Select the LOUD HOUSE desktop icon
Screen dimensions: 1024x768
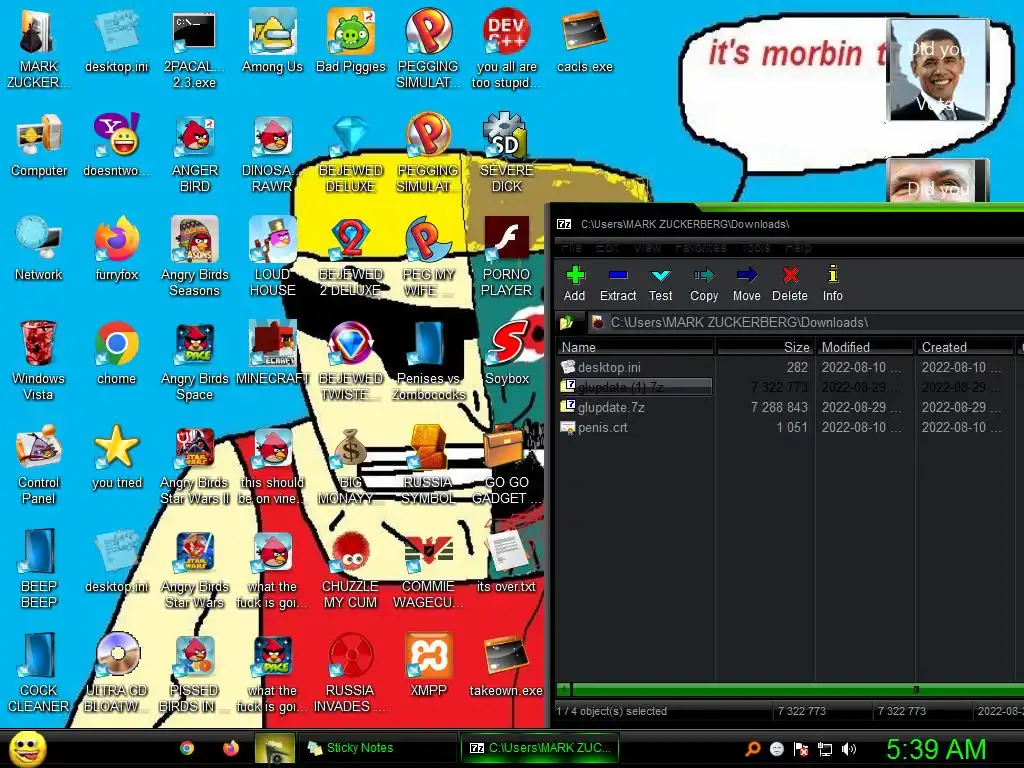272,257
